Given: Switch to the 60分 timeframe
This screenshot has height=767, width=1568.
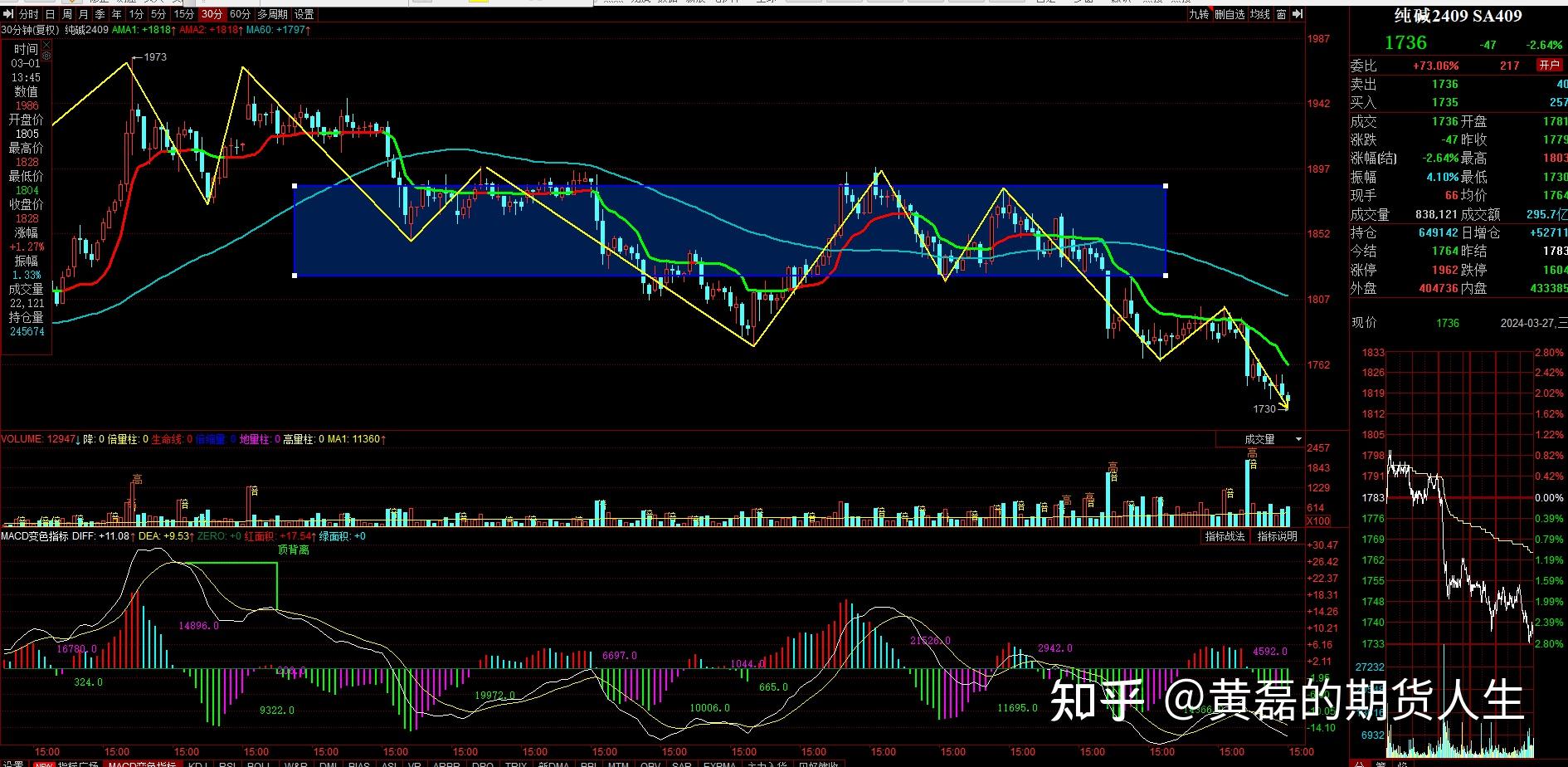Looking at the screenshot, I should 240,14.
